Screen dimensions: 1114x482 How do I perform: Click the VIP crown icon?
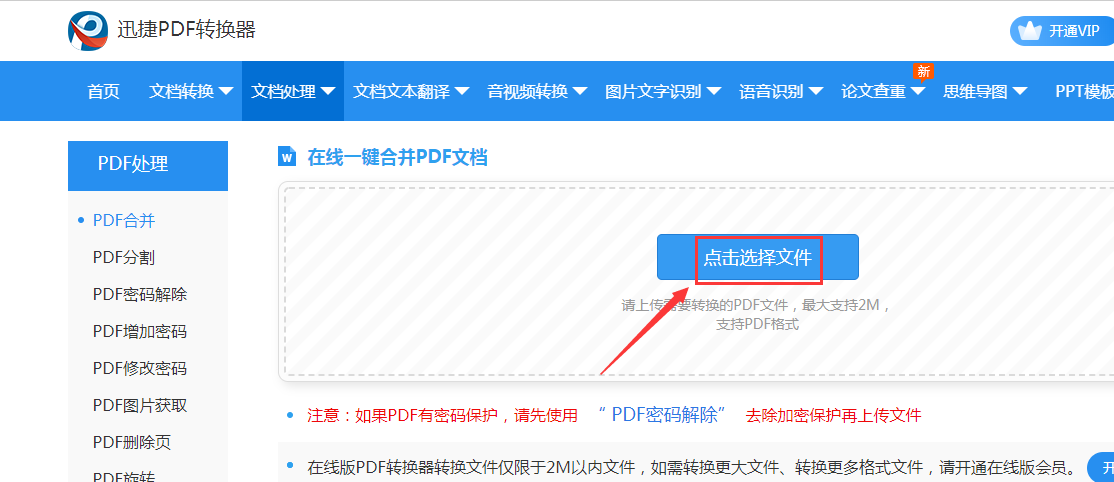coord(1029,31)
